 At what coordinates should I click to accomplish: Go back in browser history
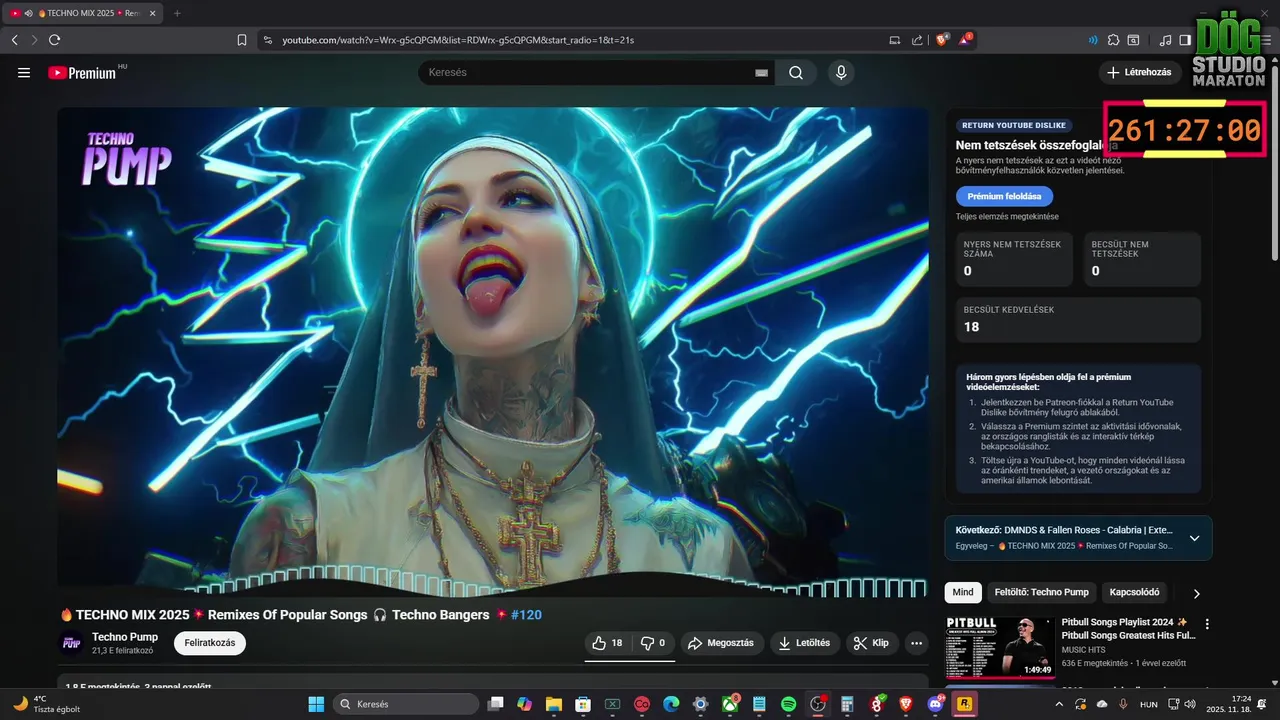14,40
